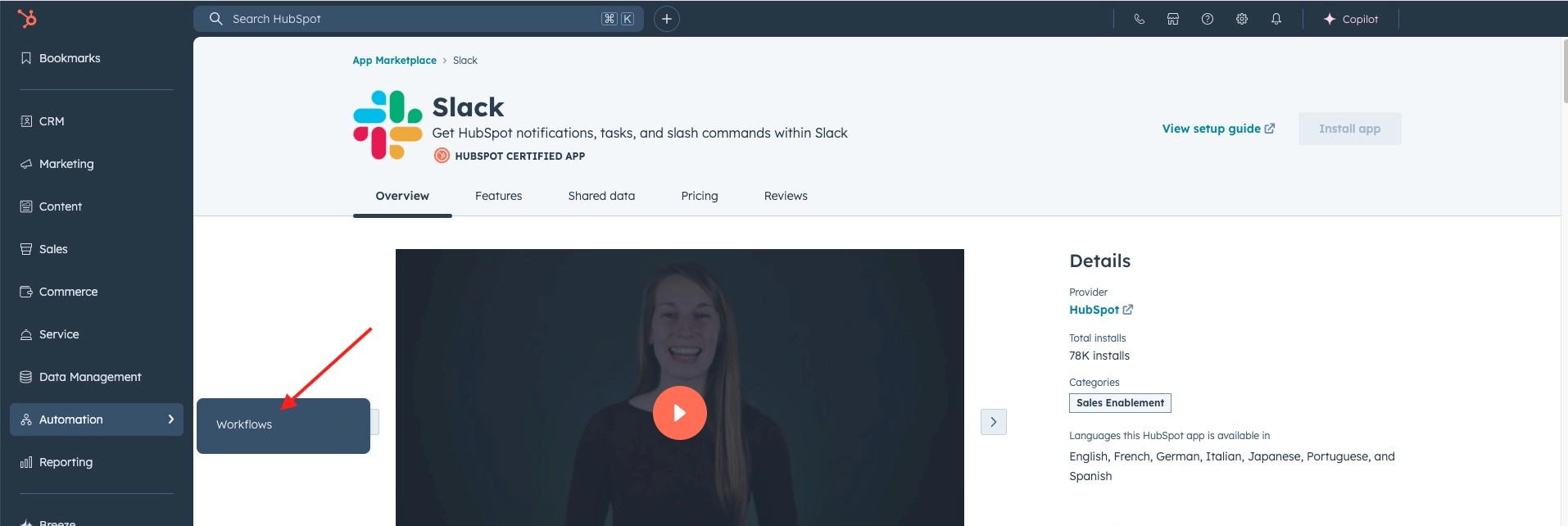Viewport: 1568px width, 526px height.
Task: Click the plus create button
Action: 667,19
